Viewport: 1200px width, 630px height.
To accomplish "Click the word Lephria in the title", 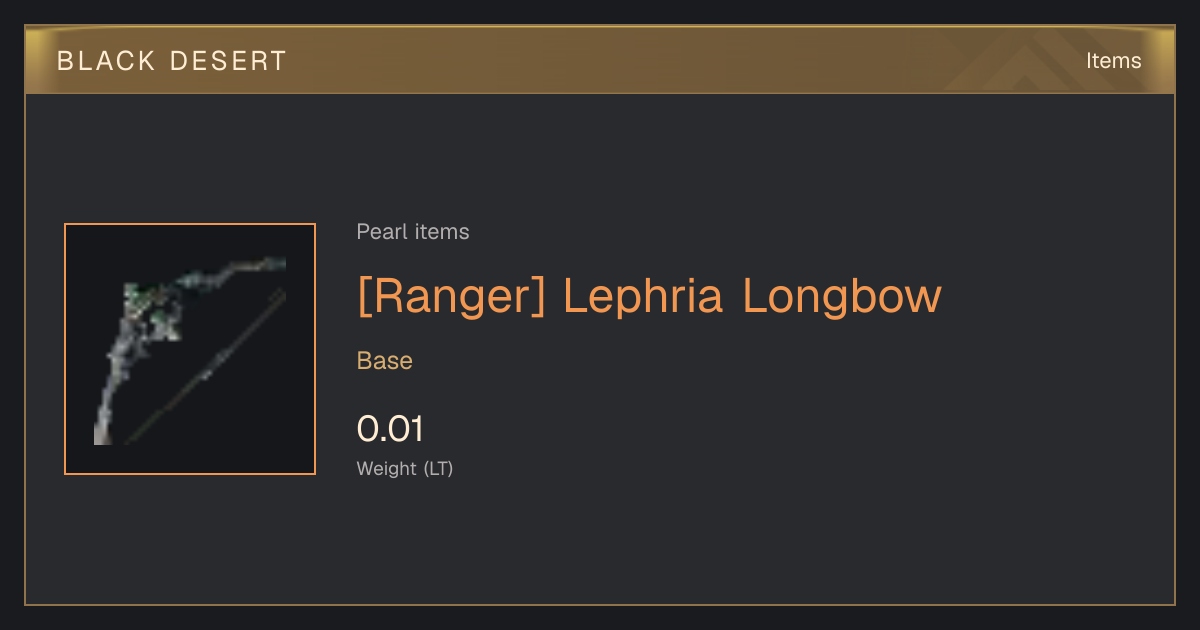I will click(x=643, y=297).
